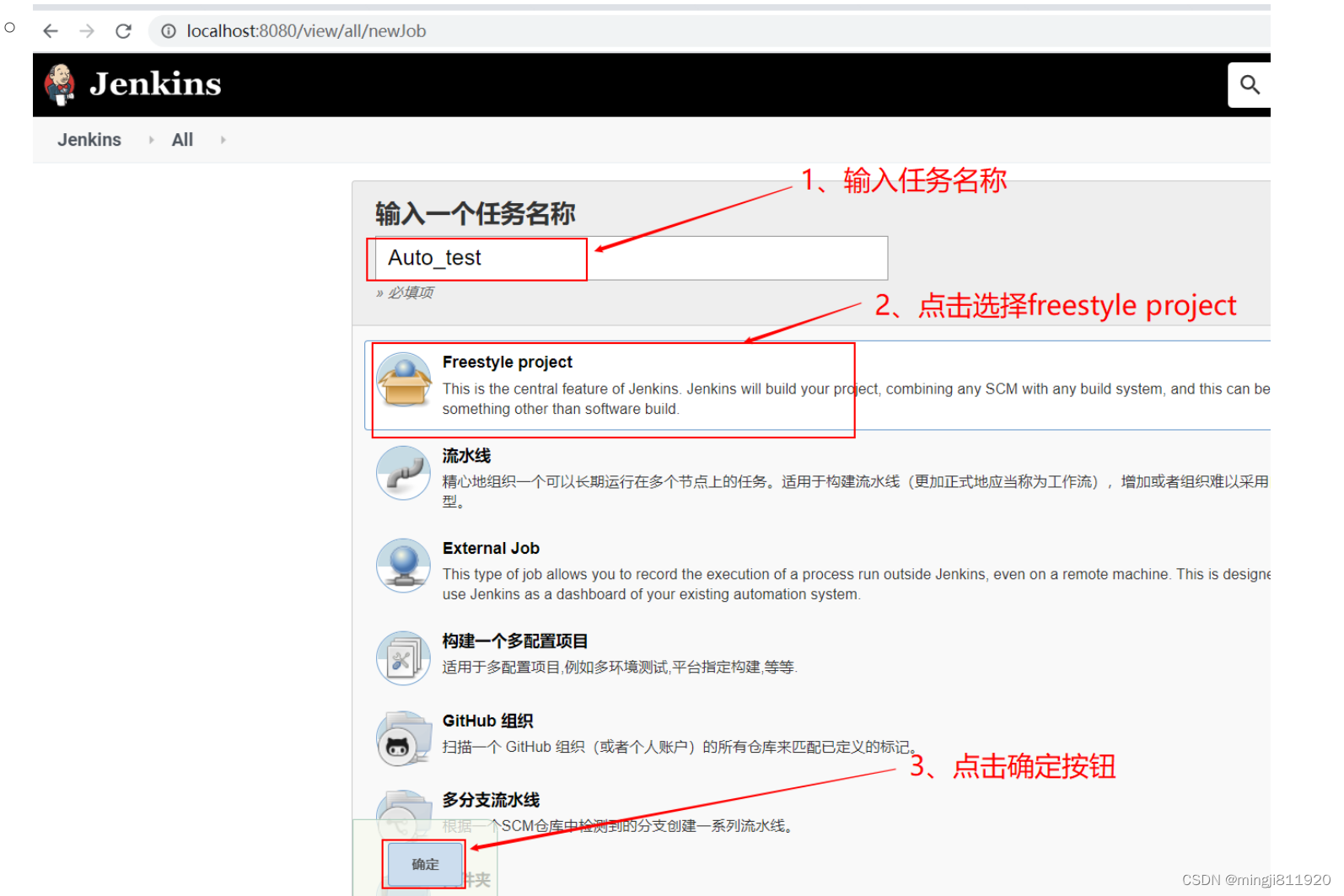This screenshot has height=896, width=1344.
Task: Click the 构建一个多配置项目 icon
Action: coord(404,658)
